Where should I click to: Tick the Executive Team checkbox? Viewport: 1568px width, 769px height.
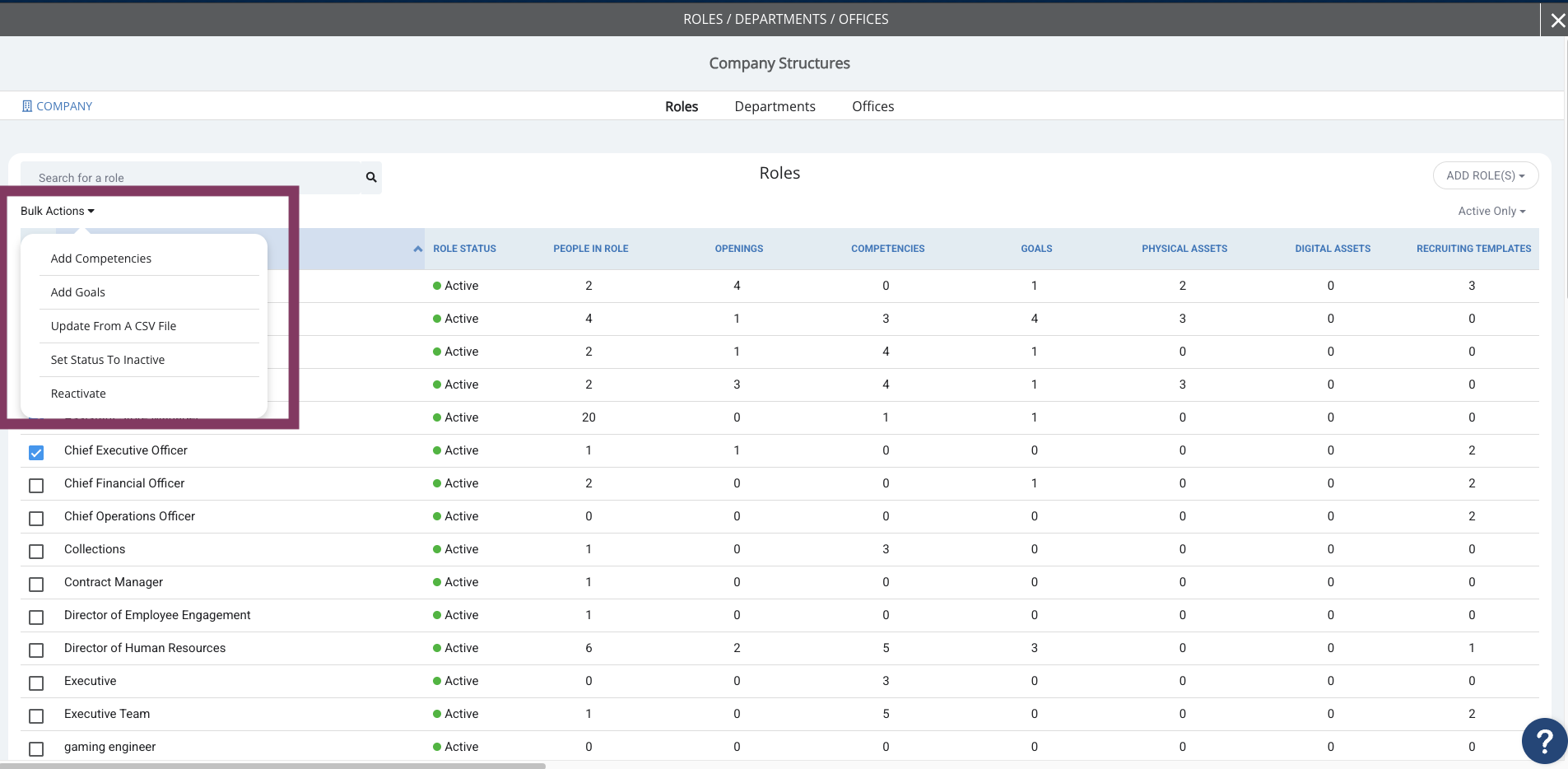point(36,716)
